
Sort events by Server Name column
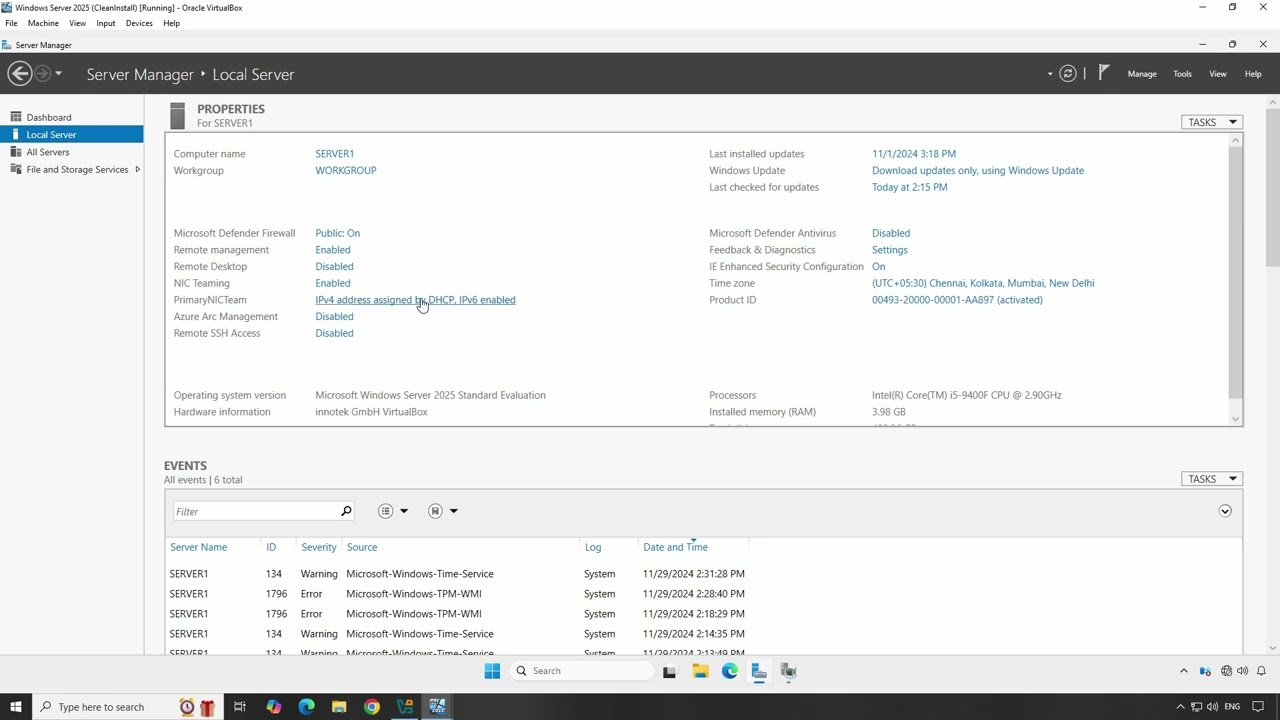[198, 547]
